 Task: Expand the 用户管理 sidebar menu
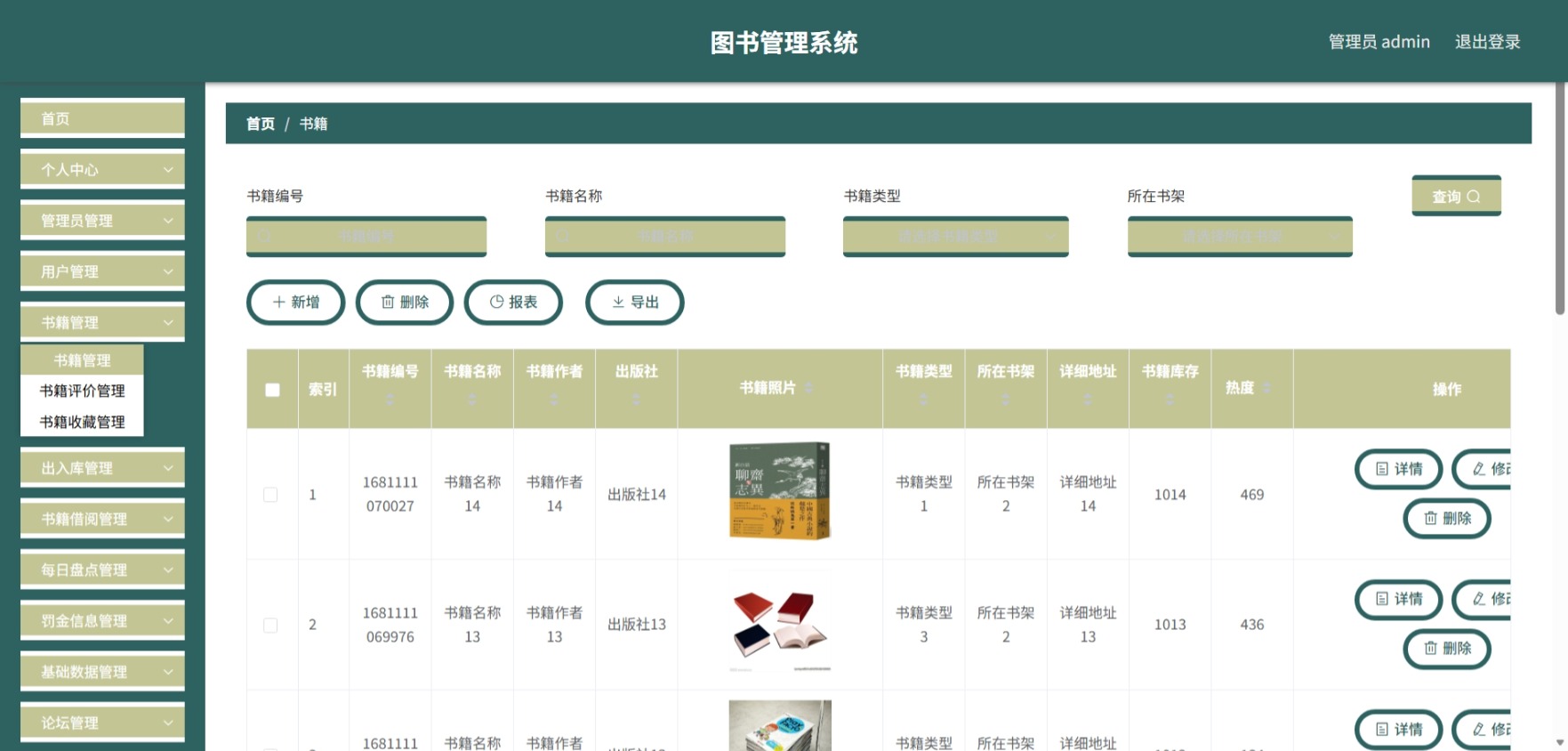pos(102,271)
